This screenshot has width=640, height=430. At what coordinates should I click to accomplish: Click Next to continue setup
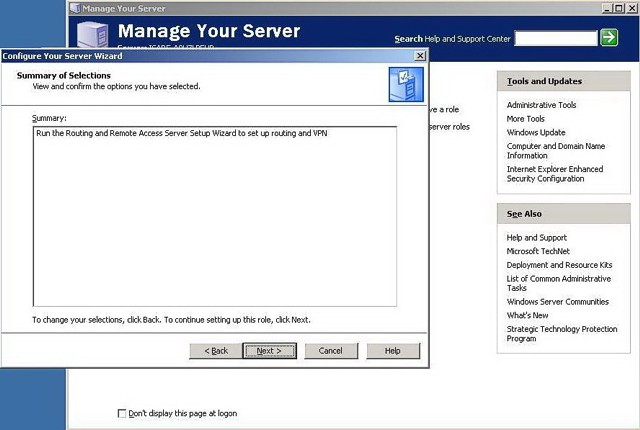[x=269, y=351]
